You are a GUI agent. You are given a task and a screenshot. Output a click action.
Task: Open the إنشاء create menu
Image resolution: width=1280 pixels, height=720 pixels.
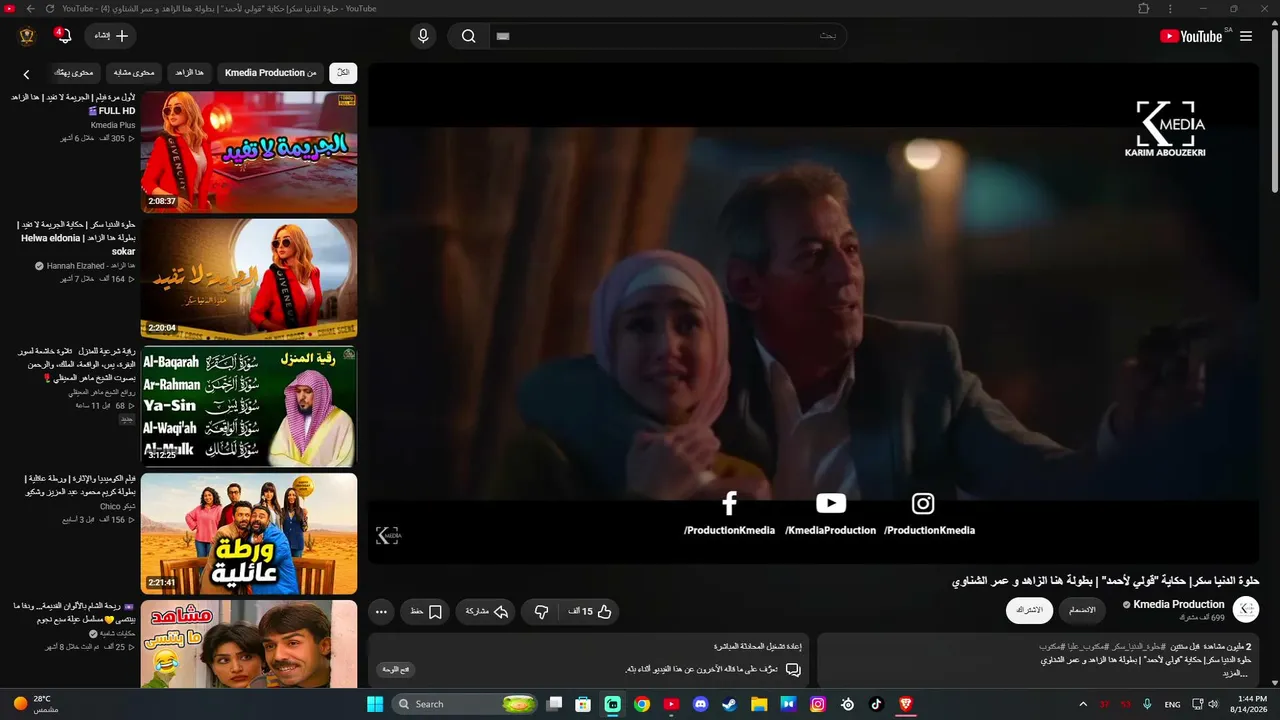(110, 36)
